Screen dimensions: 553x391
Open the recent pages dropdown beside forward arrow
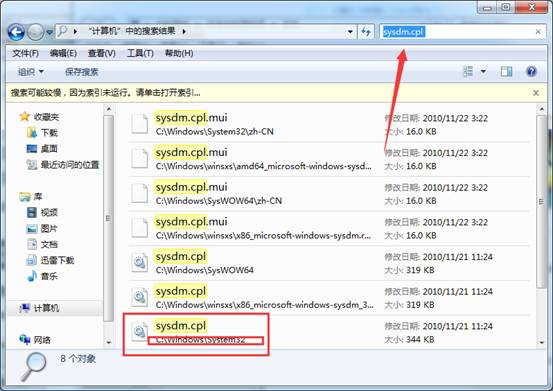(x=50, y=32)
